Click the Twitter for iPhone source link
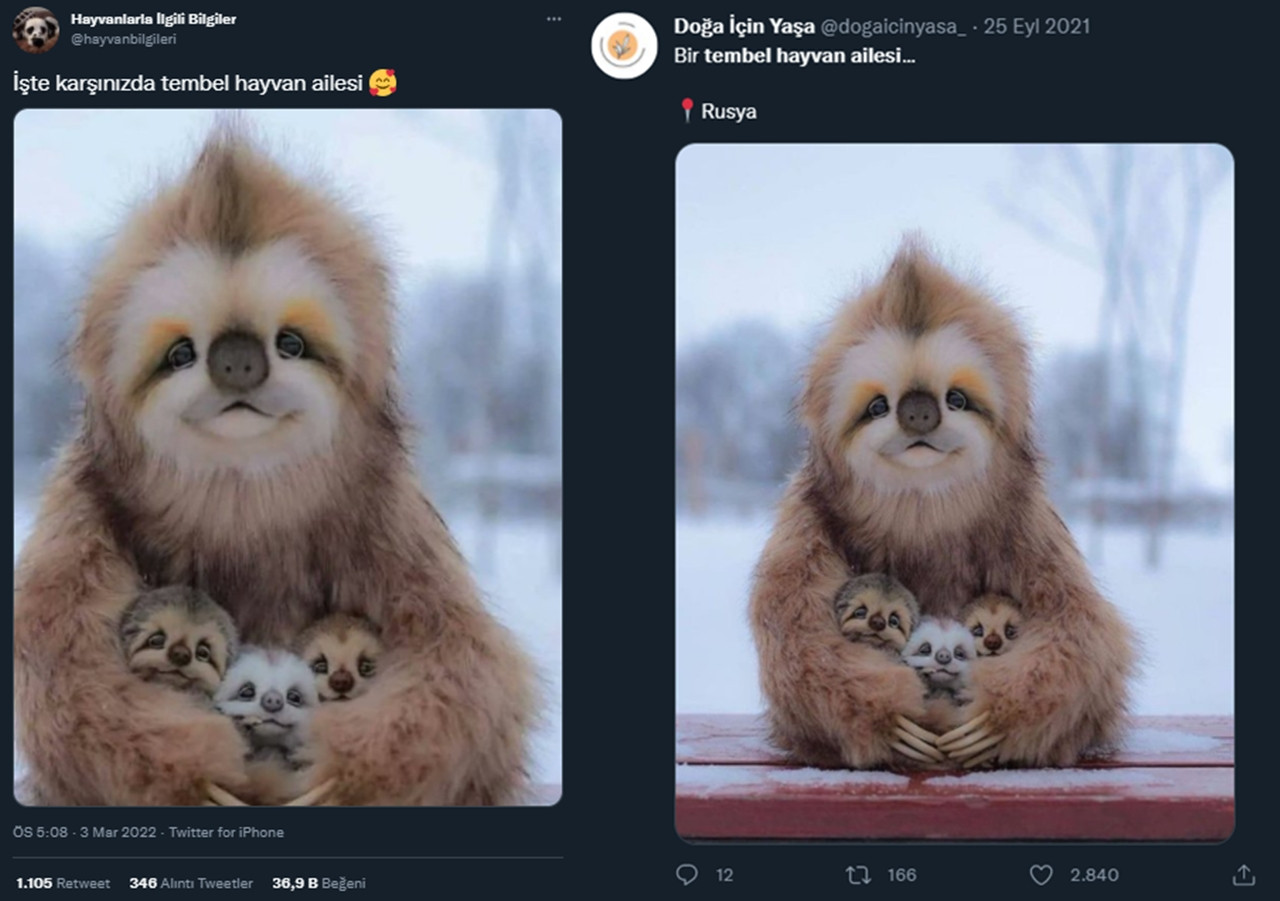Viewport: 1280px width, 901px height. click(226, 832)
